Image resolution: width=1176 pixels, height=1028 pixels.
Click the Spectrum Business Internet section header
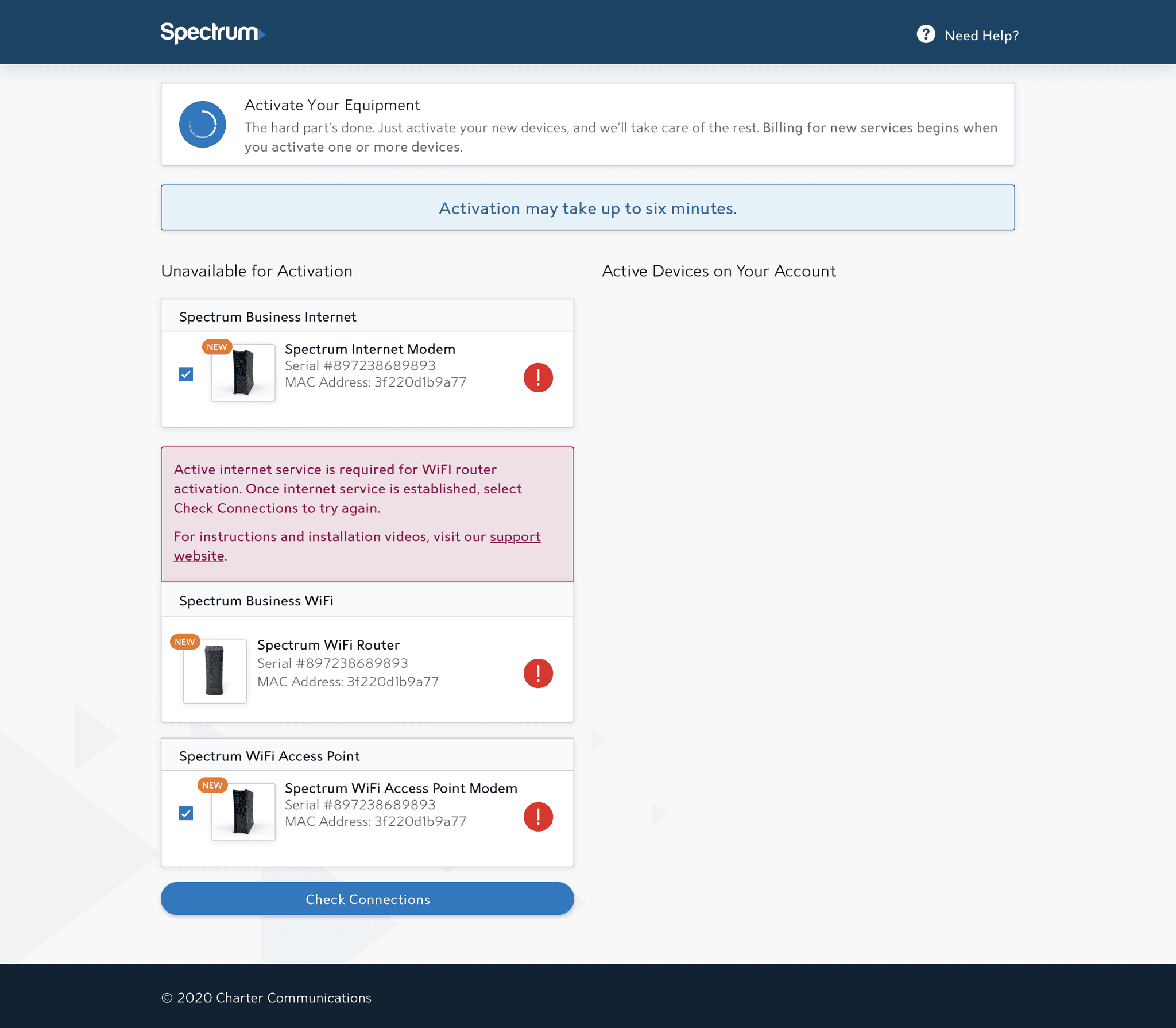tap(268, 316)
